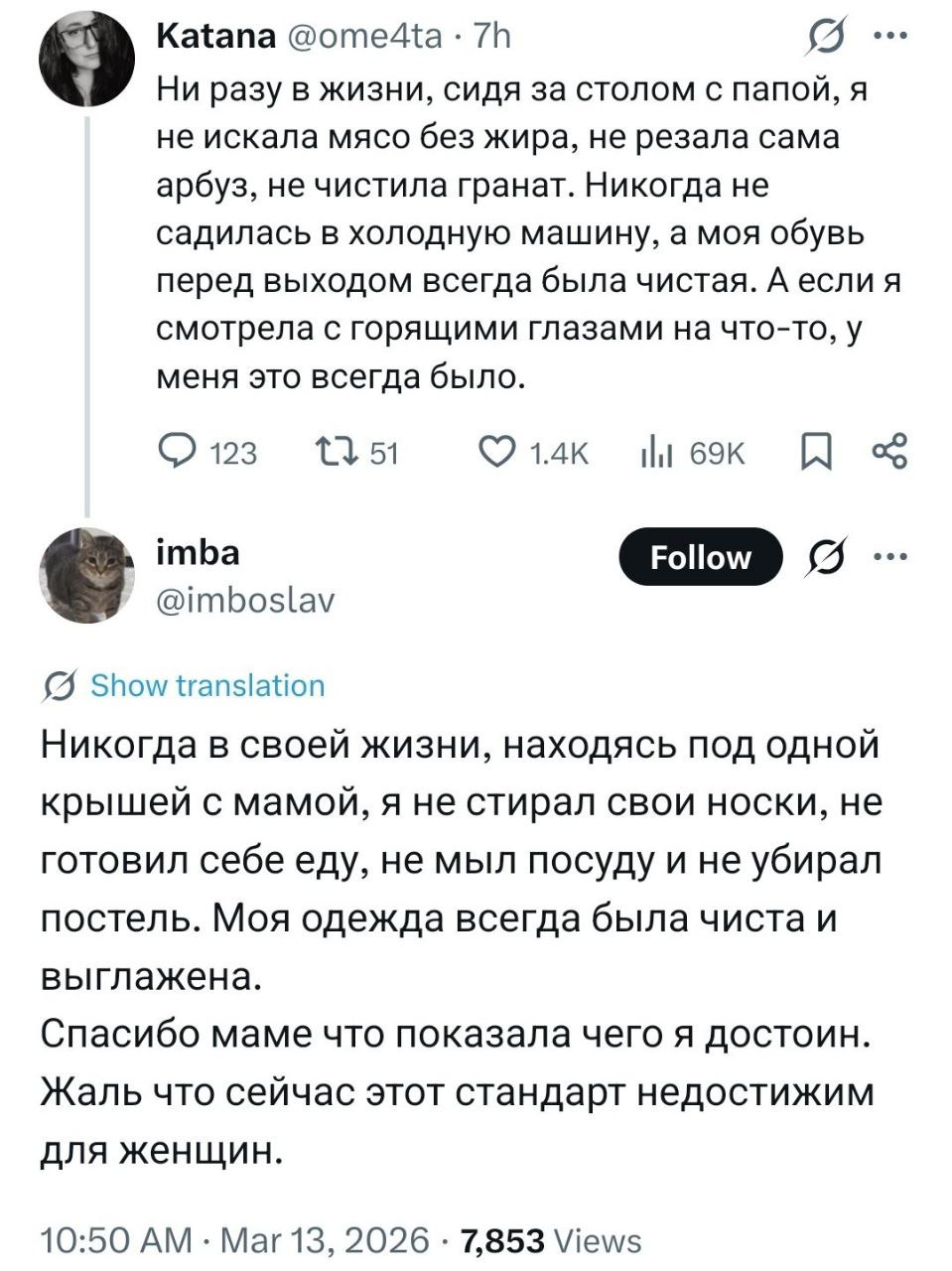This screenshot has width=952, height=1271.
Task: Open the three-dot menu on Katana's post
Action: pos(888,37)
